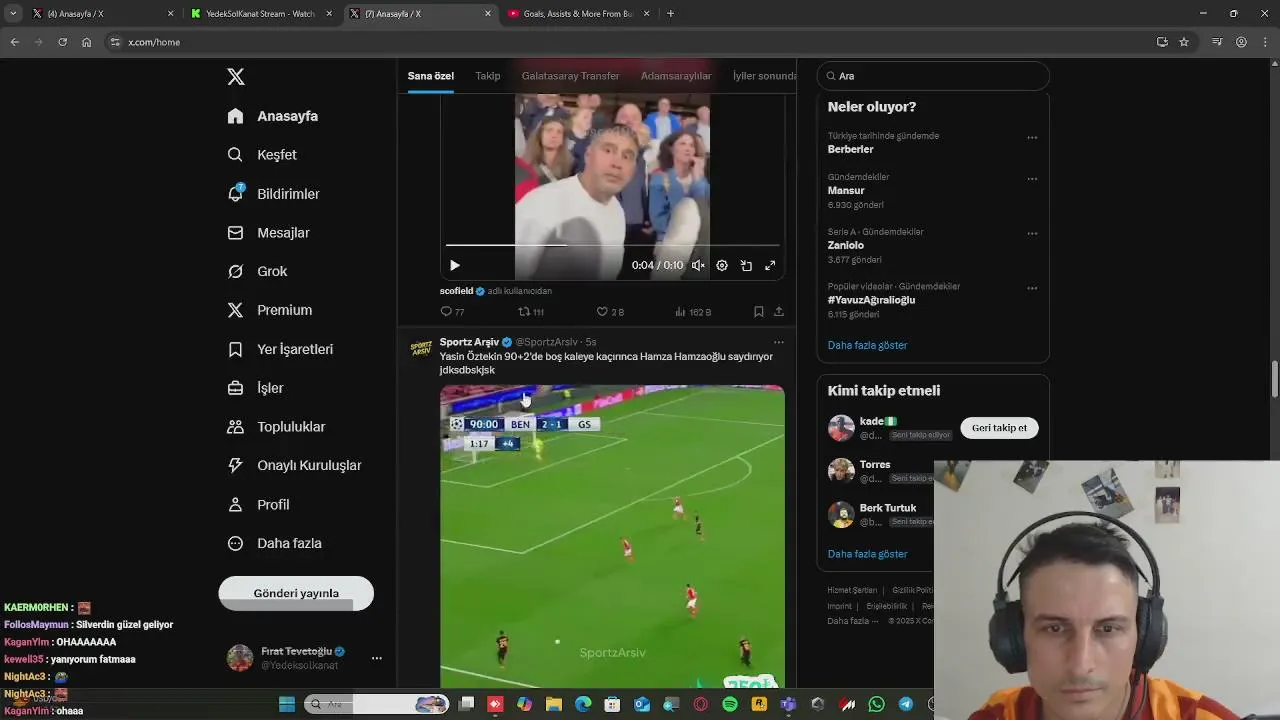Open Yer İşaretleri bookmarks
The image size is (1280, 720).
point(280,349)
